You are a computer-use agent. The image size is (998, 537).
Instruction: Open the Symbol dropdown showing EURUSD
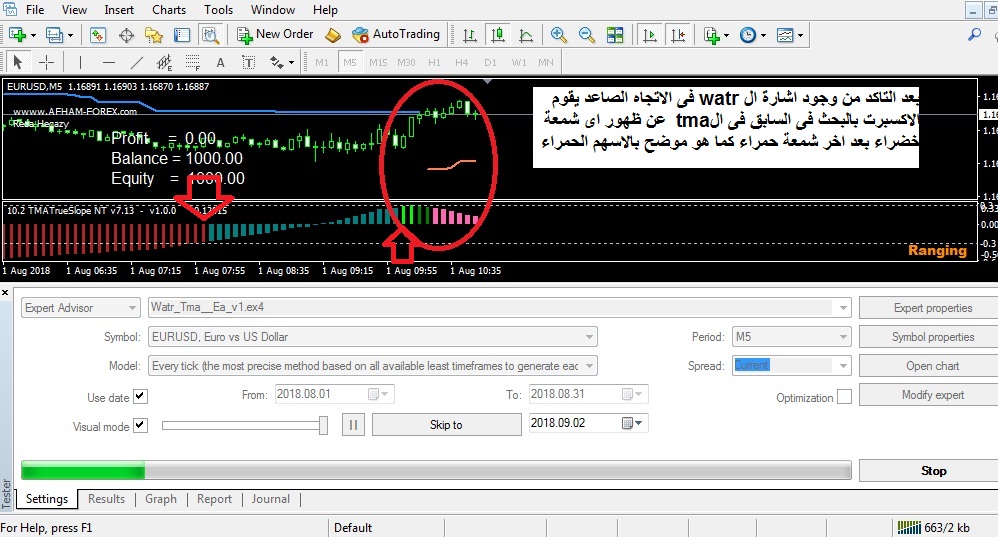(x=589, y=337)
